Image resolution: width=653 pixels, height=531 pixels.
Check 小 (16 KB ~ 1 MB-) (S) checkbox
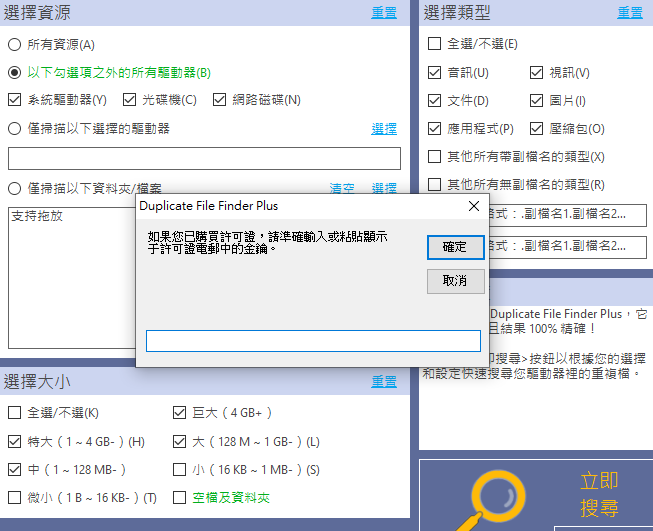point(179,470)
